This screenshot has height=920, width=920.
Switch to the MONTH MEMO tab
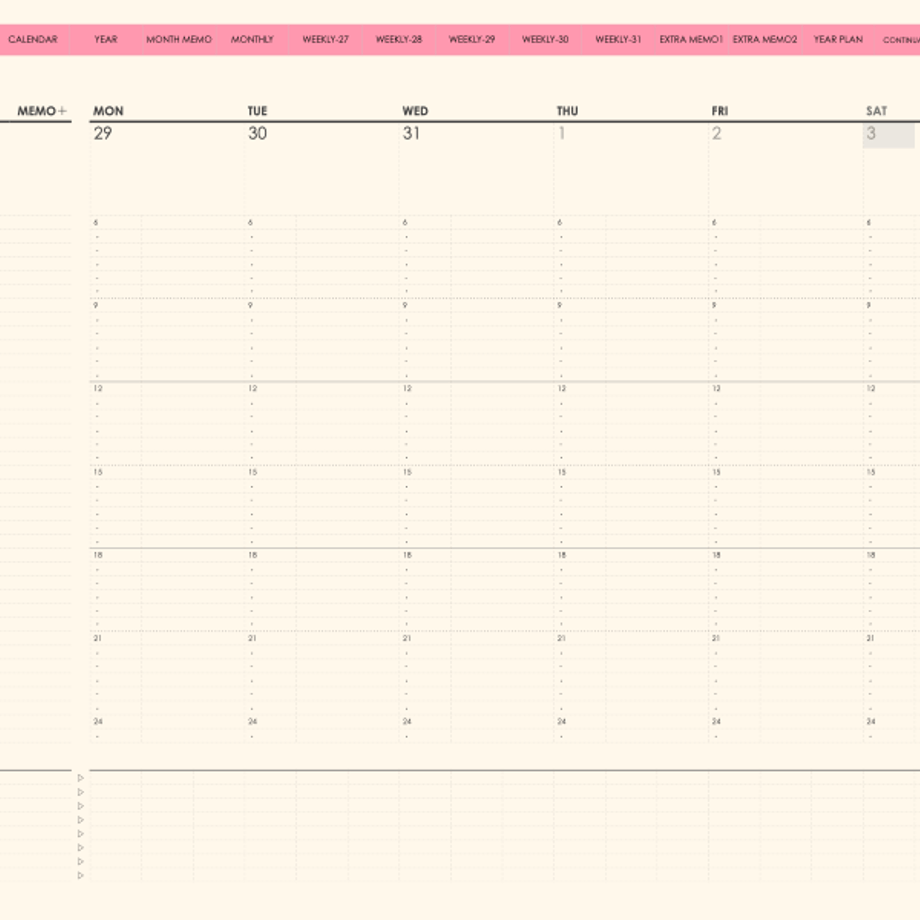point(179,39)
